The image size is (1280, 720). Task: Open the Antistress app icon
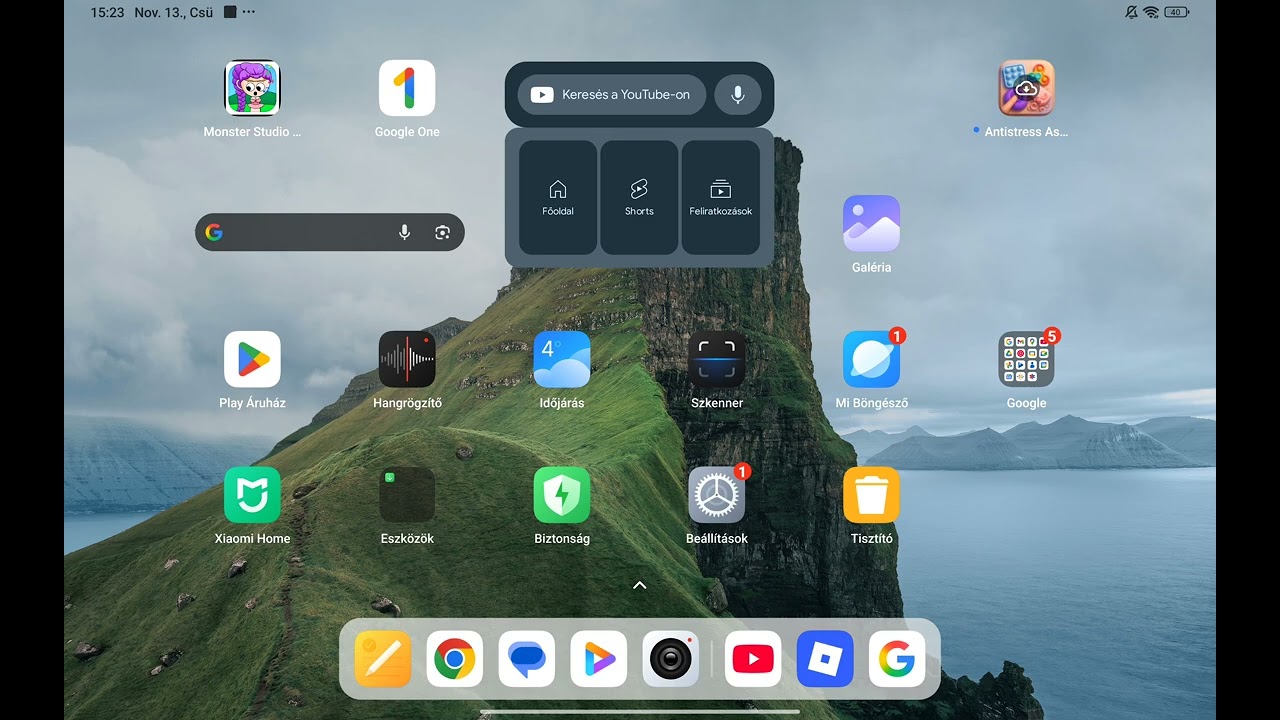[1026, 88]
